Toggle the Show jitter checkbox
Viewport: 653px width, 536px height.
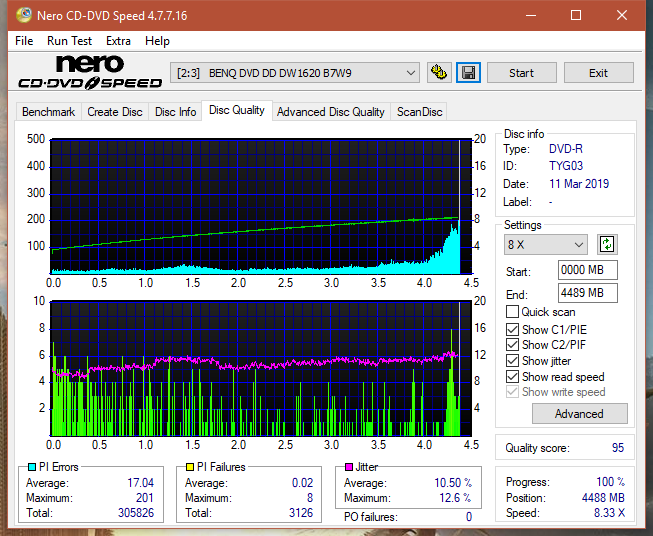(512, 360)
